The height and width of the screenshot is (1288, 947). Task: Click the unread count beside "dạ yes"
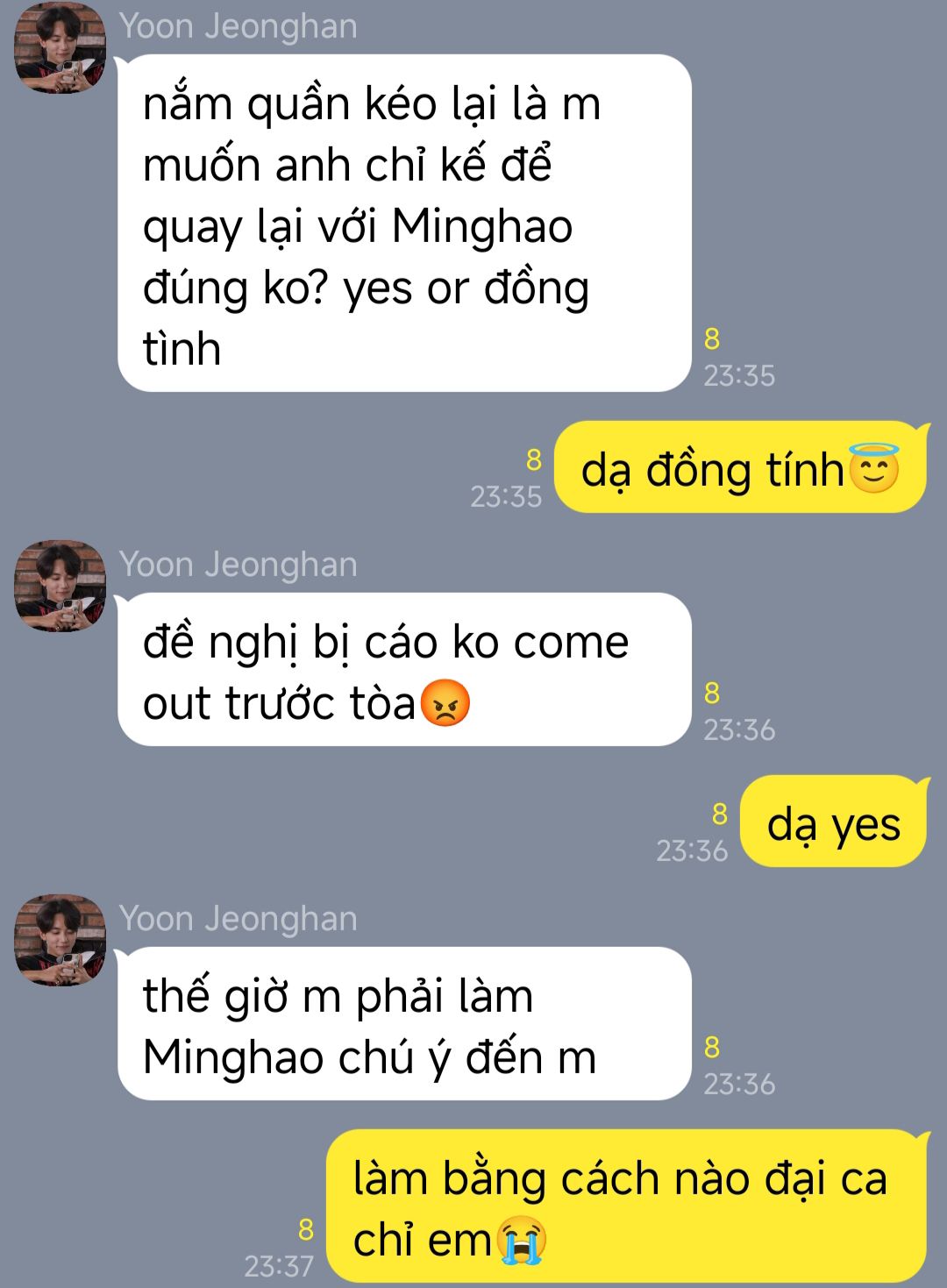click(x=720, y=815)
